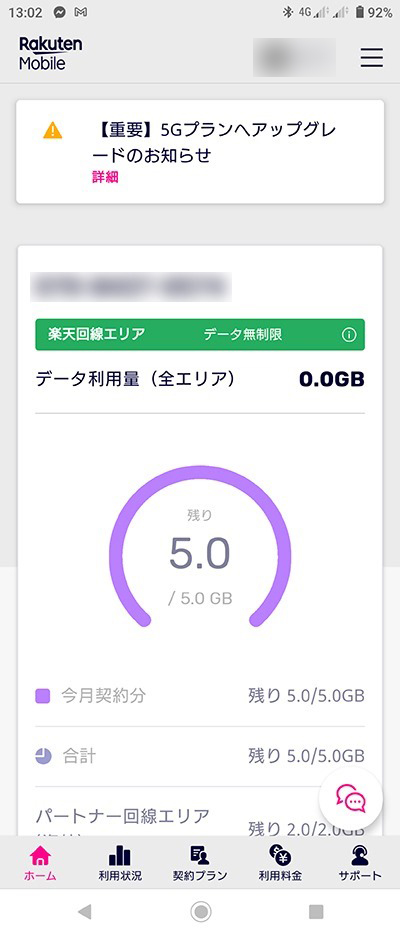Tap the Android recent apps square
The width and height of the screenshot is (400, 934).
[316, 911]
